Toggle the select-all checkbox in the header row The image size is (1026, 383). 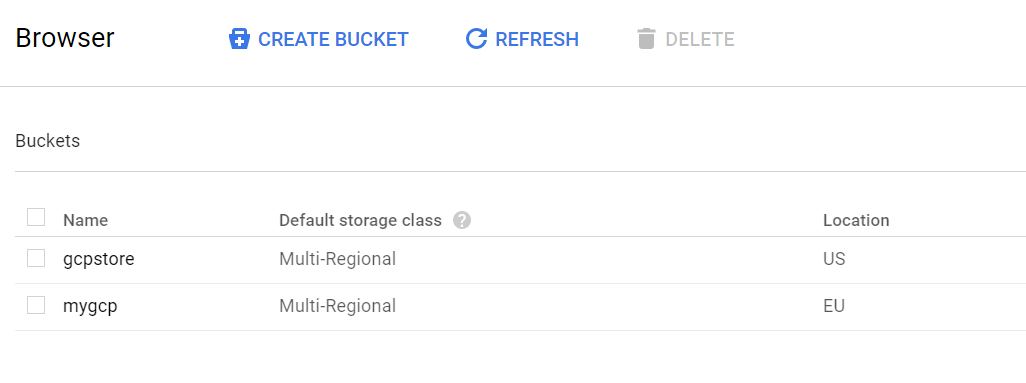pos(36,217)
